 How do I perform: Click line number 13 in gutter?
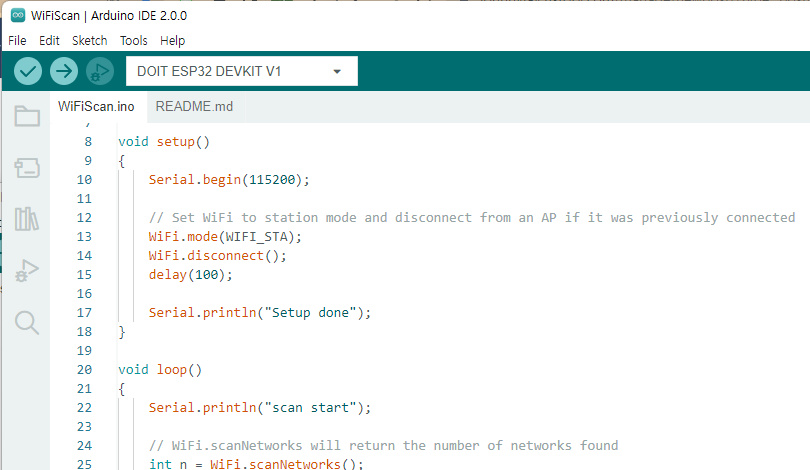pyautogui.click(x=84, y=237)
